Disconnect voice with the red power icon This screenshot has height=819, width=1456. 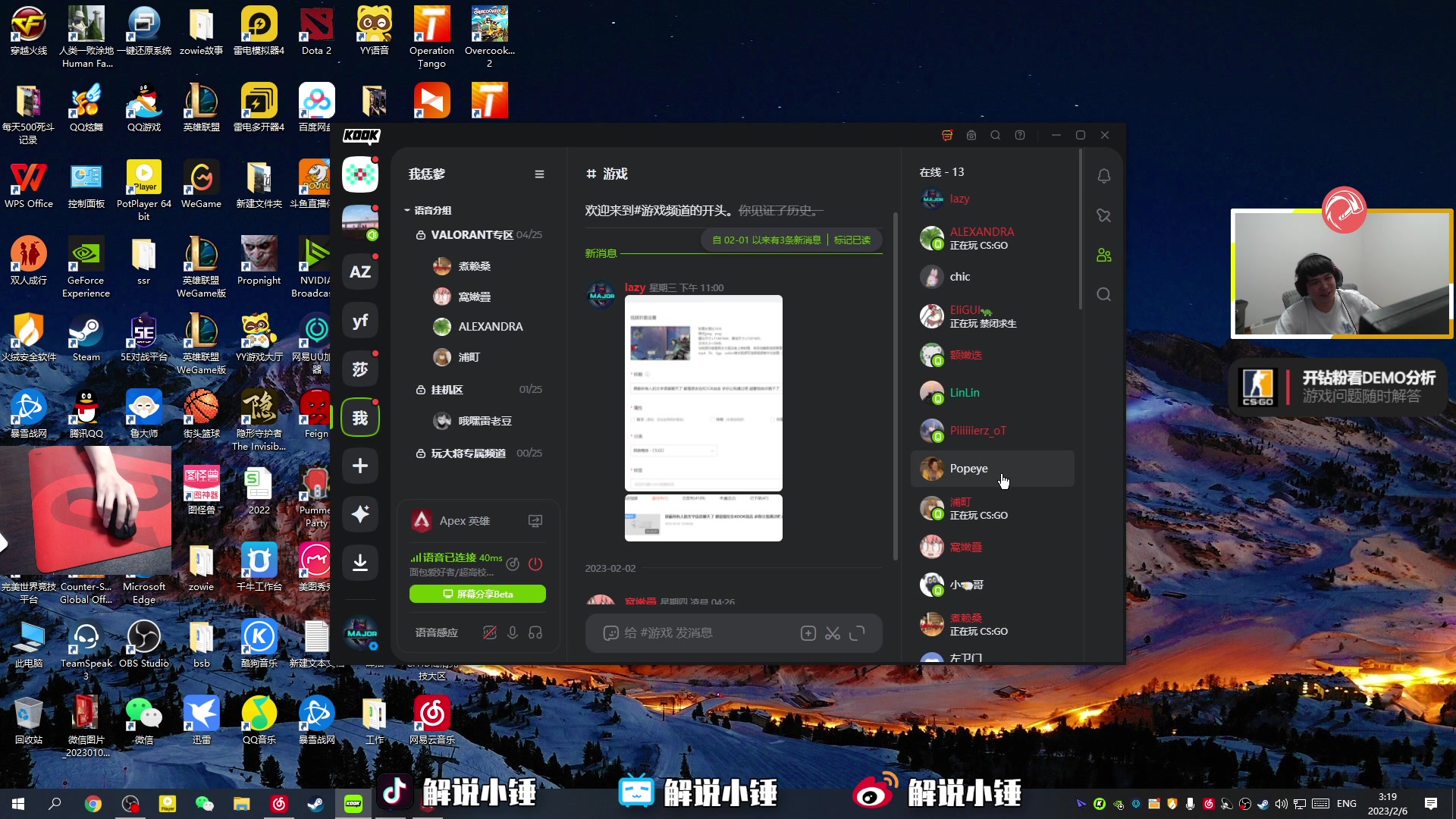536,564
